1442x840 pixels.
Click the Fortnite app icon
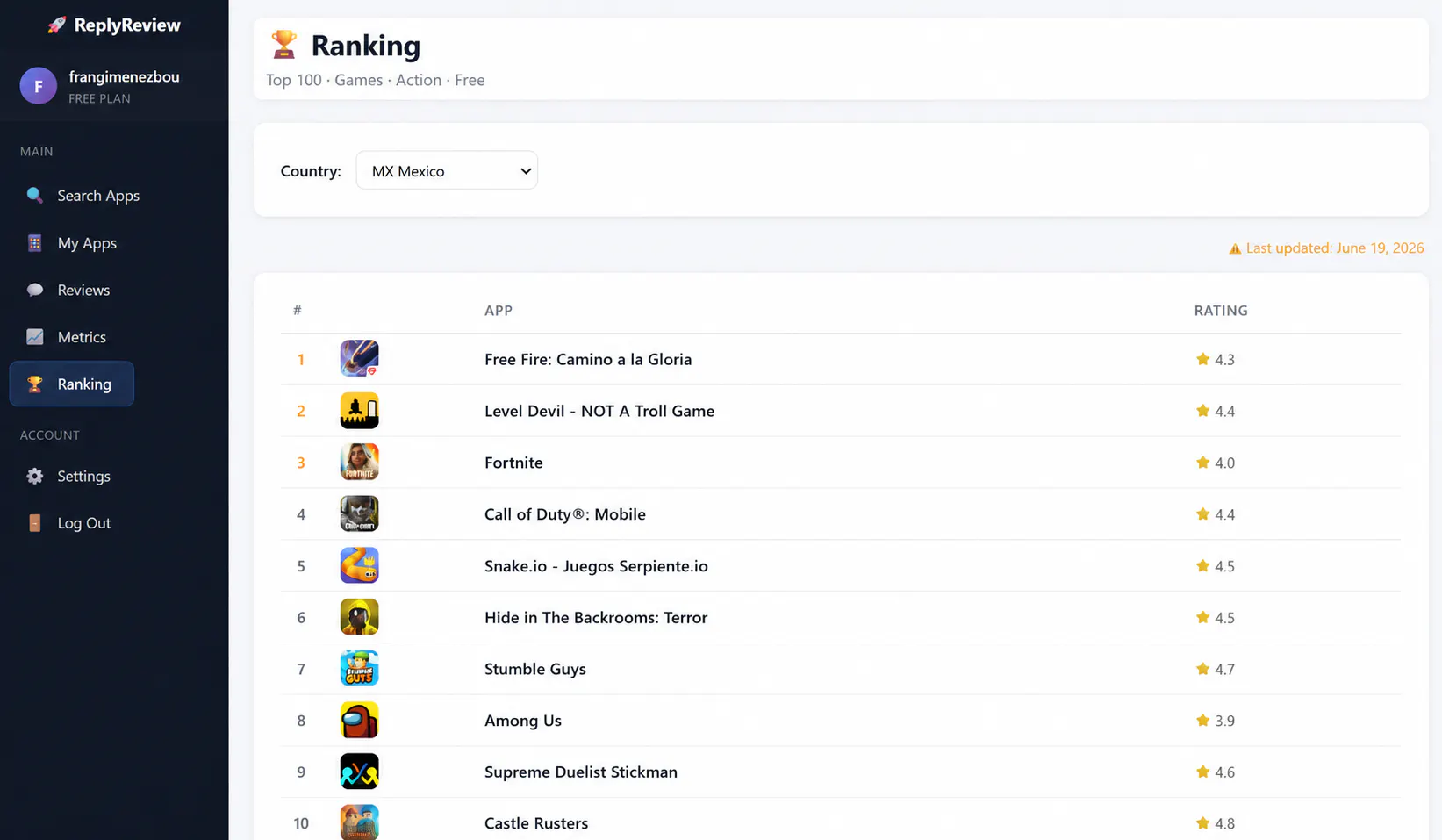360,462
